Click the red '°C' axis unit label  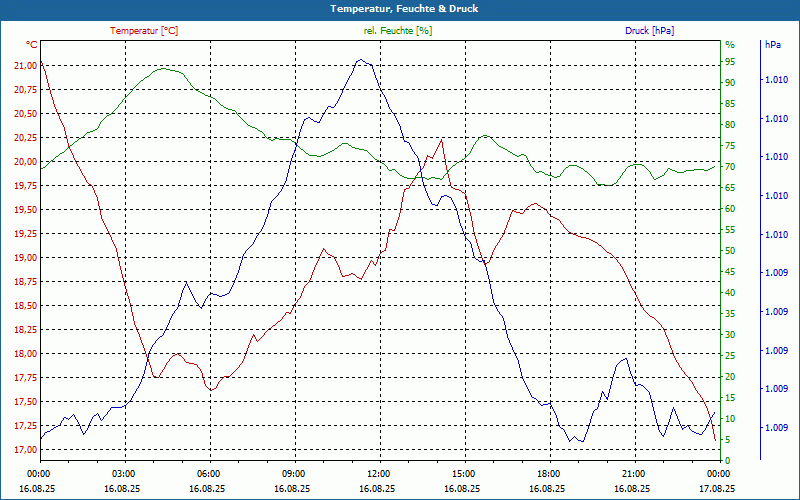click(x=31, y=45)
